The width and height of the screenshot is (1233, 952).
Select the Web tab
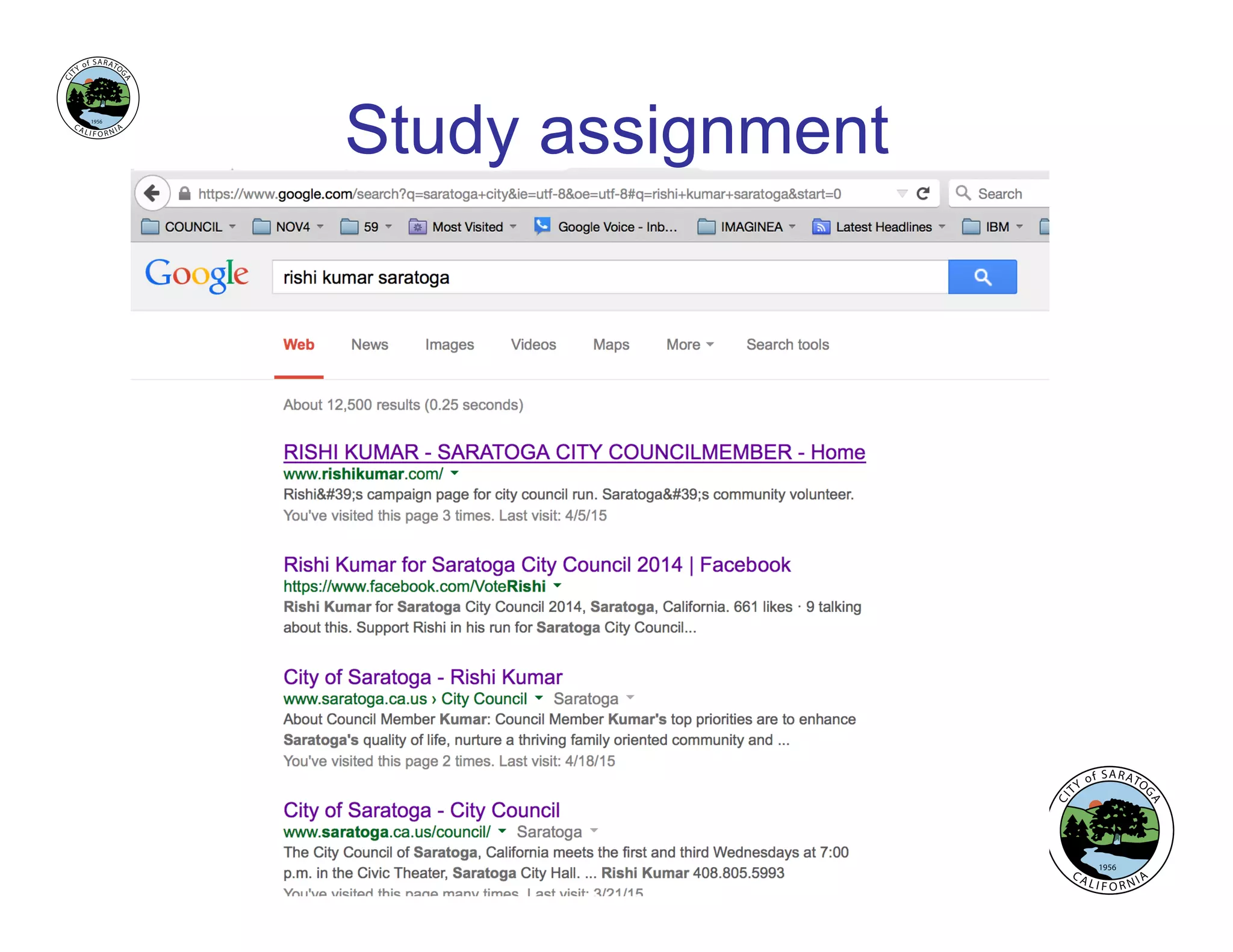pos(299,345)
